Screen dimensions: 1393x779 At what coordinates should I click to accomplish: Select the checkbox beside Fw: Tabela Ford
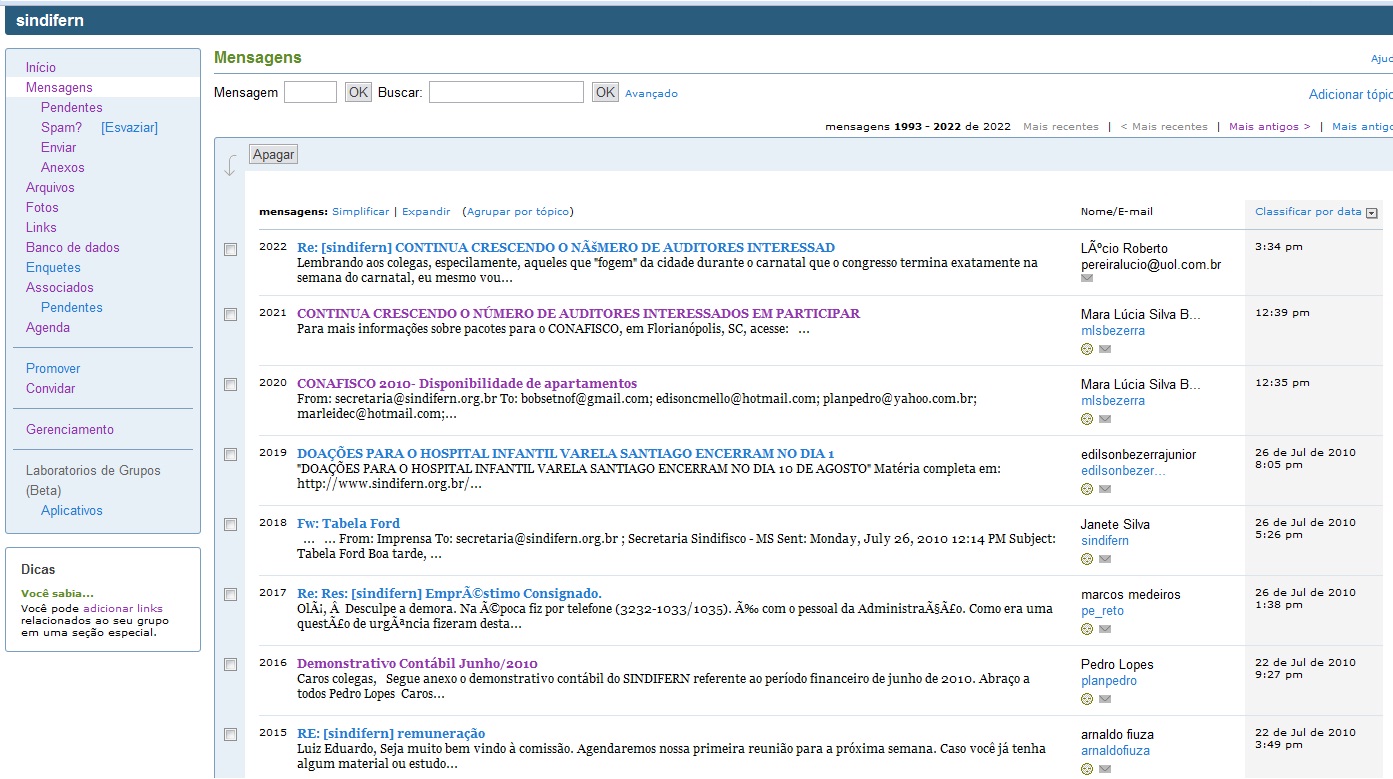tap(231, 524)
